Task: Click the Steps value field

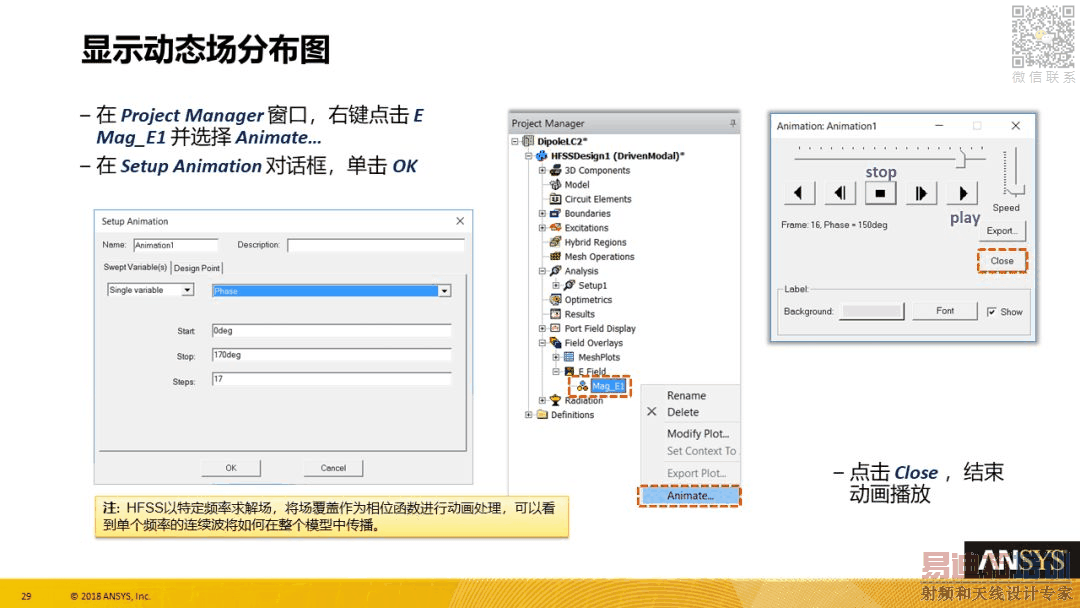Action: point(331,379)
